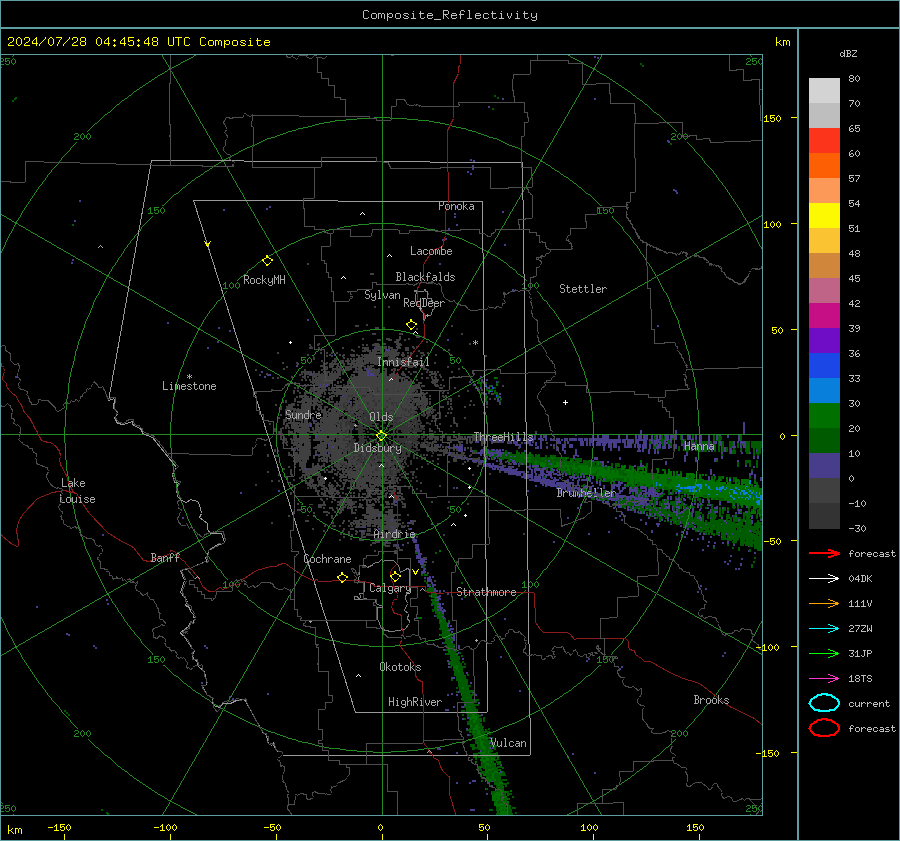Click the red 65 dBZ color swatch
The image size is (900, 841).
coord(824,141)
